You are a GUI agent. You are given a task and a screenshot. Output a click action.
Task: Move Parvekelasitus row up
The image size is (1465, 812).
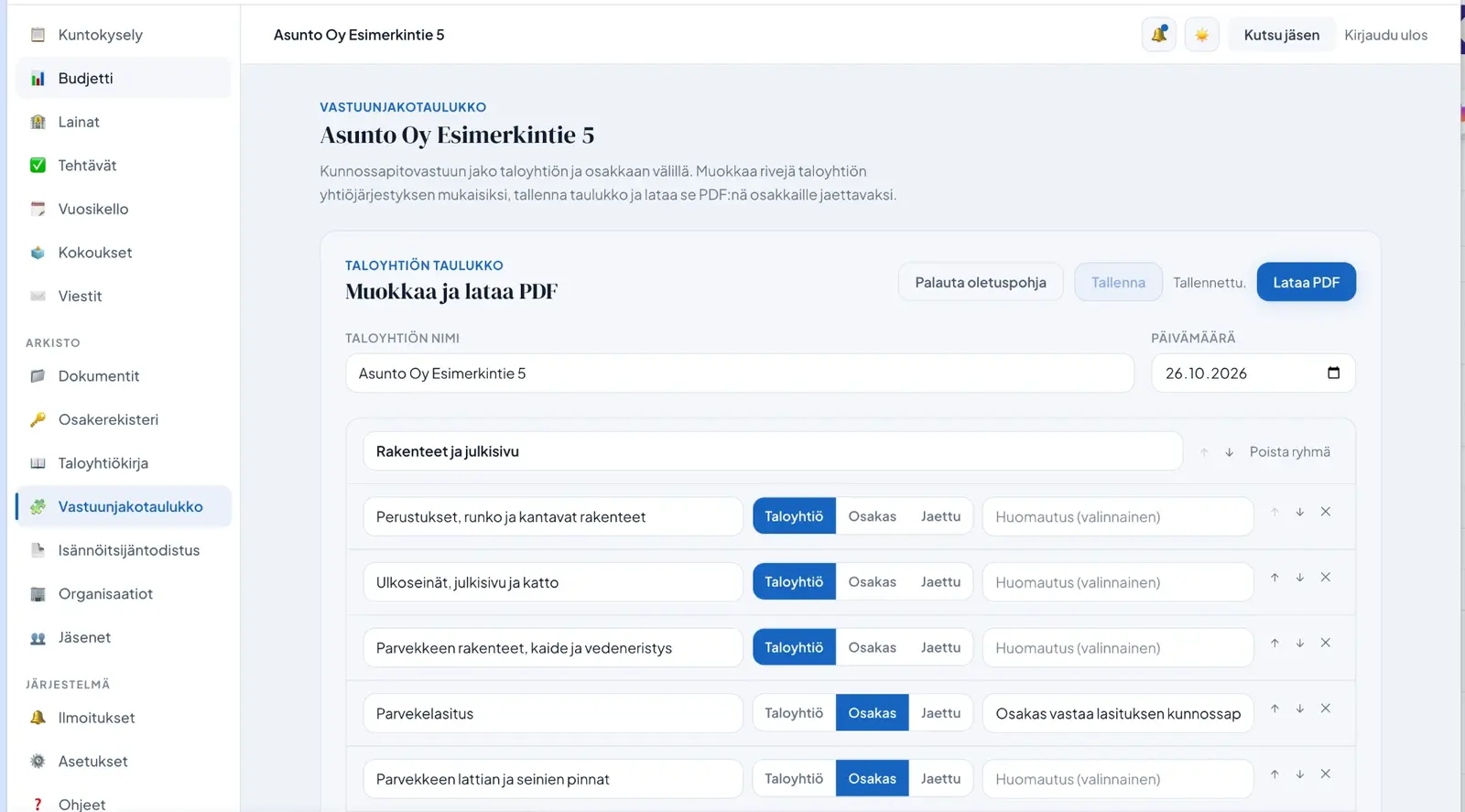click(x=1275, y=709)
